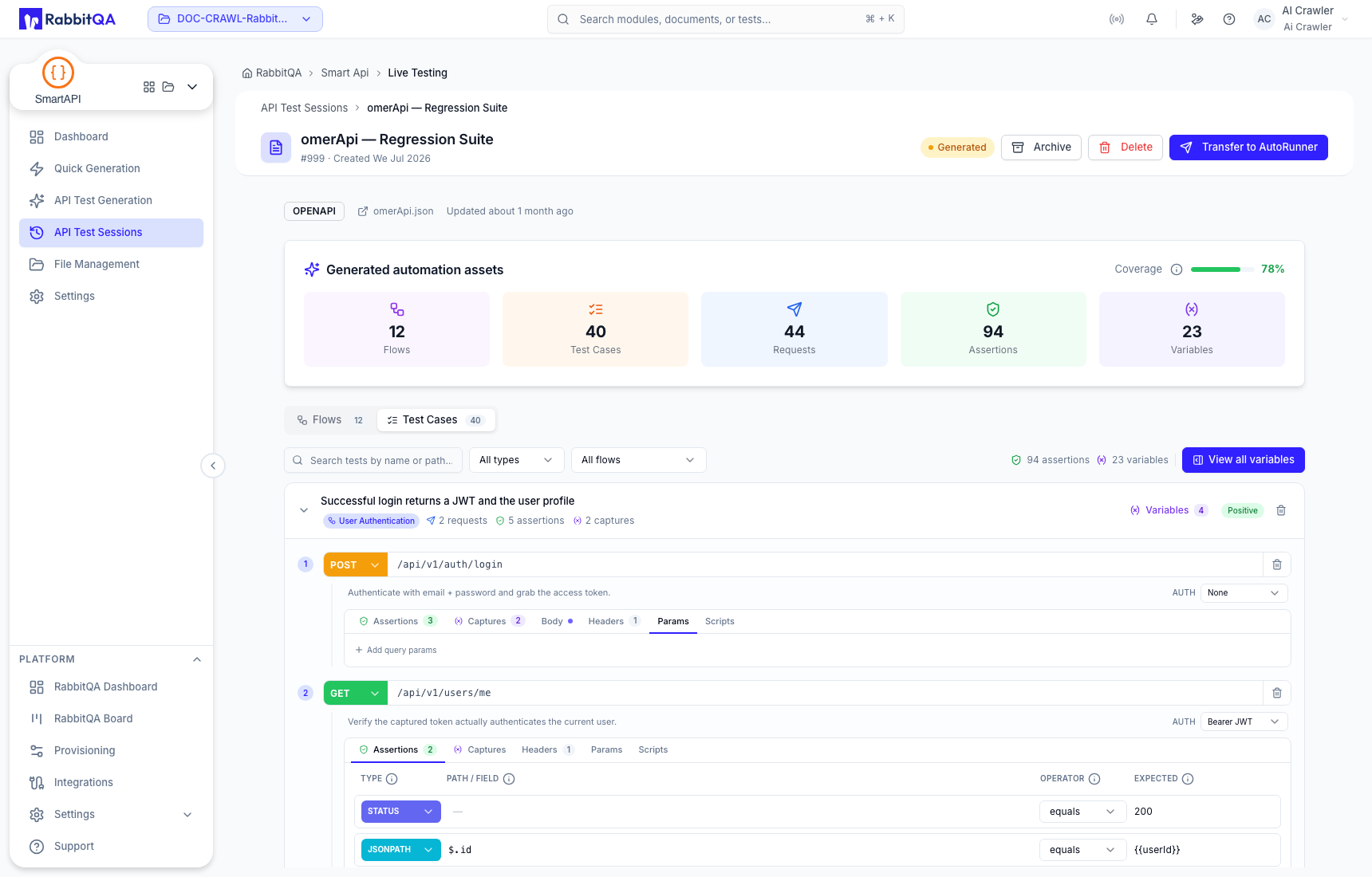This screenshot has width=1372, height=877.
Task: Open Quick Generation in the sidebar
Action: [x=111, y=169]
